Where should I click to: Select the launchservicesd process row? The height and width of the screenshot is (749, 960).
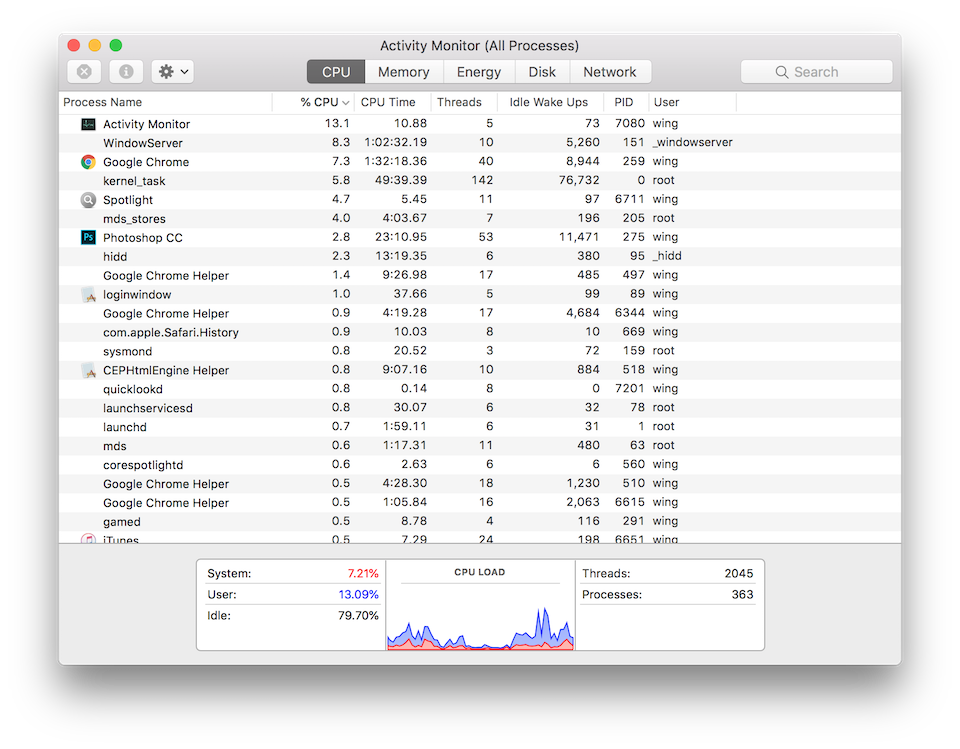coord(480,408)
